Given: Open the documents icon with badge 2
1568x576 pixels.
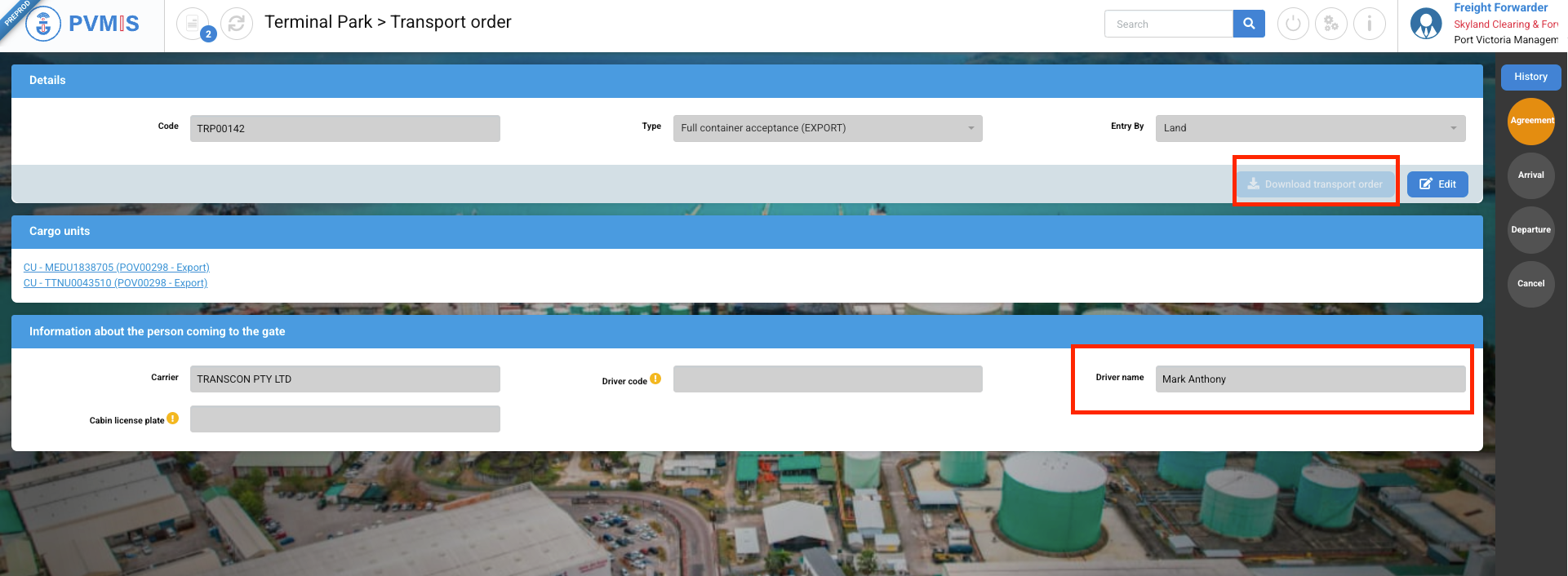Looking at the screenshot, I should click(193, 24).
